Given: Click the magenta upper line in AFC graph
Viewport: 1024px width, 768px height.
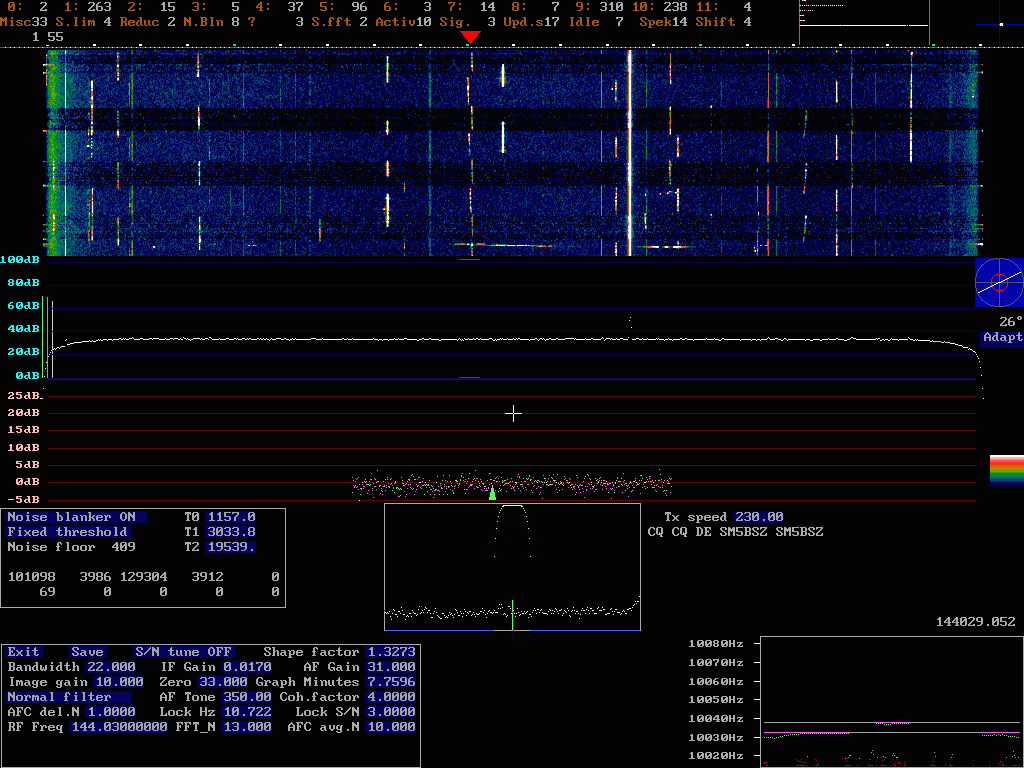Looking at the screenshot, I should click(x=891, y=723).
